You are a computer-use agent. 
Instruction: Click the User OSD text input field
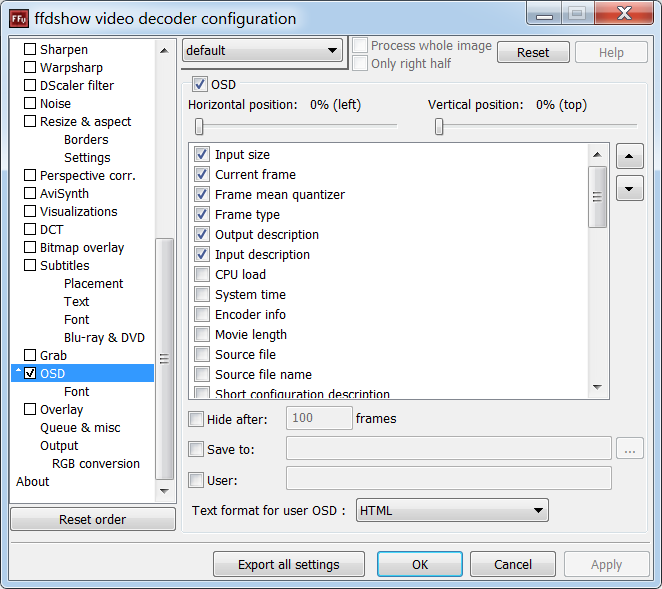point(449,478)
